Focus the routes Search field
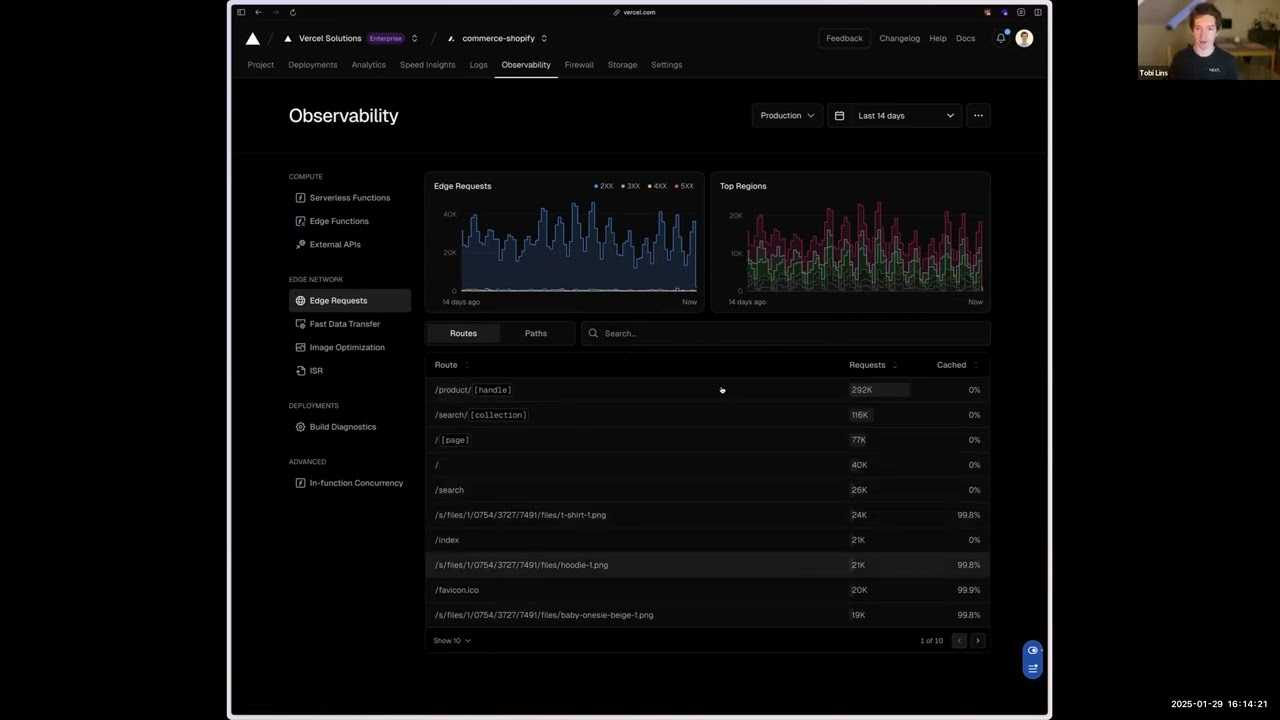 [786, 333]
